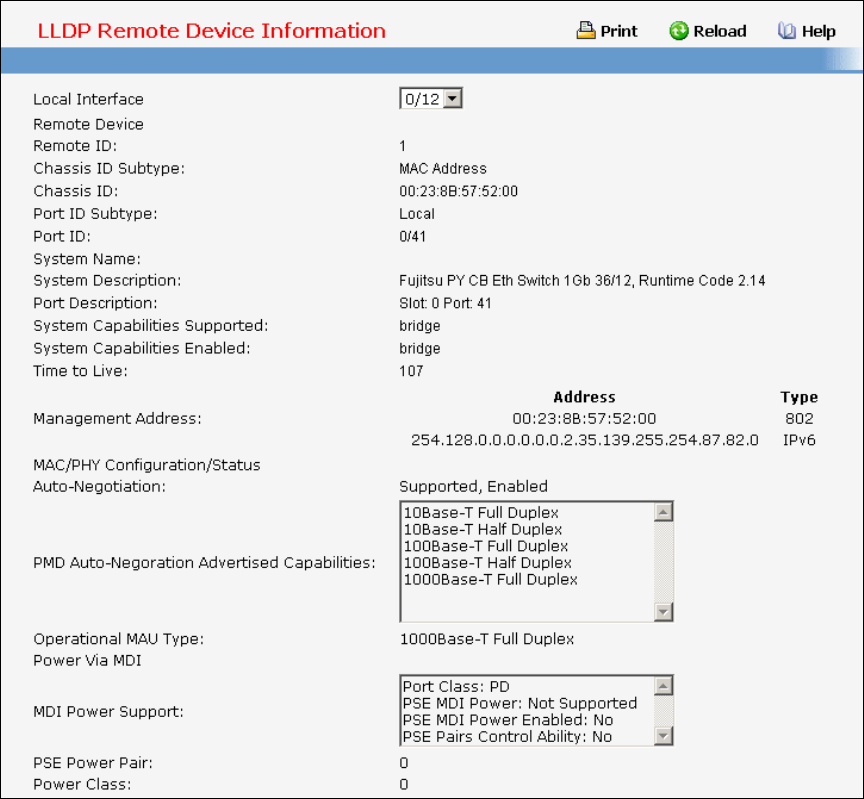The height and width of the screenshot is (799, 864).
Task: Open the Local Interface 0/12 dropdown
Action: [x=431, y=99]
